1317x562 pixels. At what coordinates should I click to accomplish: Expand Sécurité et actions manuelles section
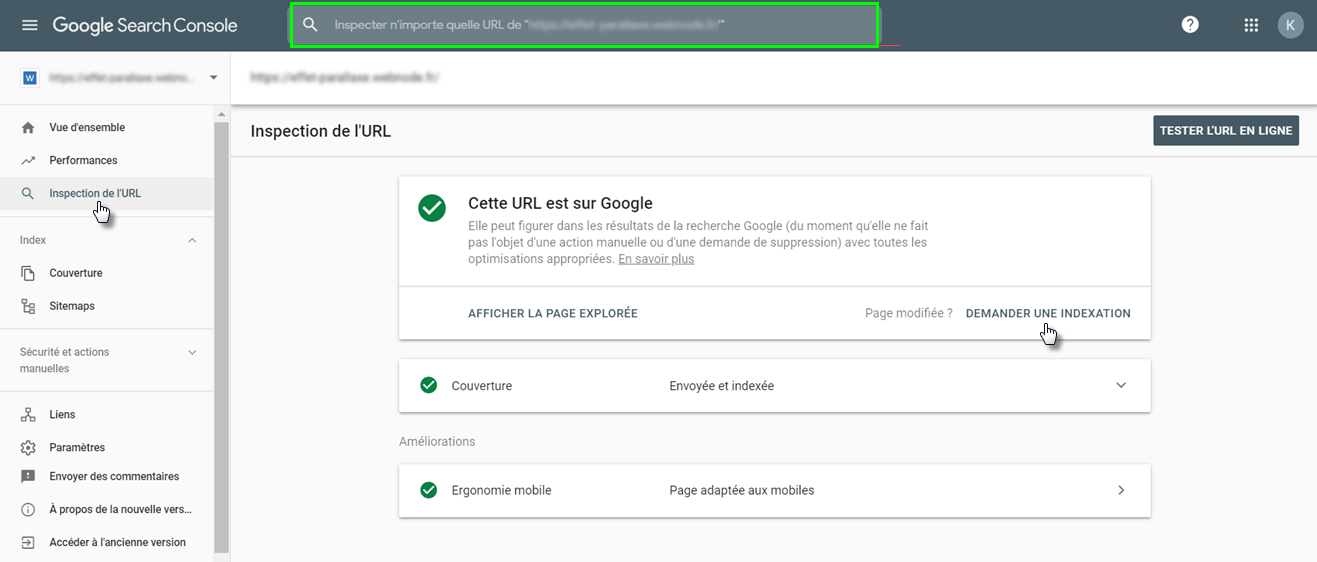pos(193,352)
